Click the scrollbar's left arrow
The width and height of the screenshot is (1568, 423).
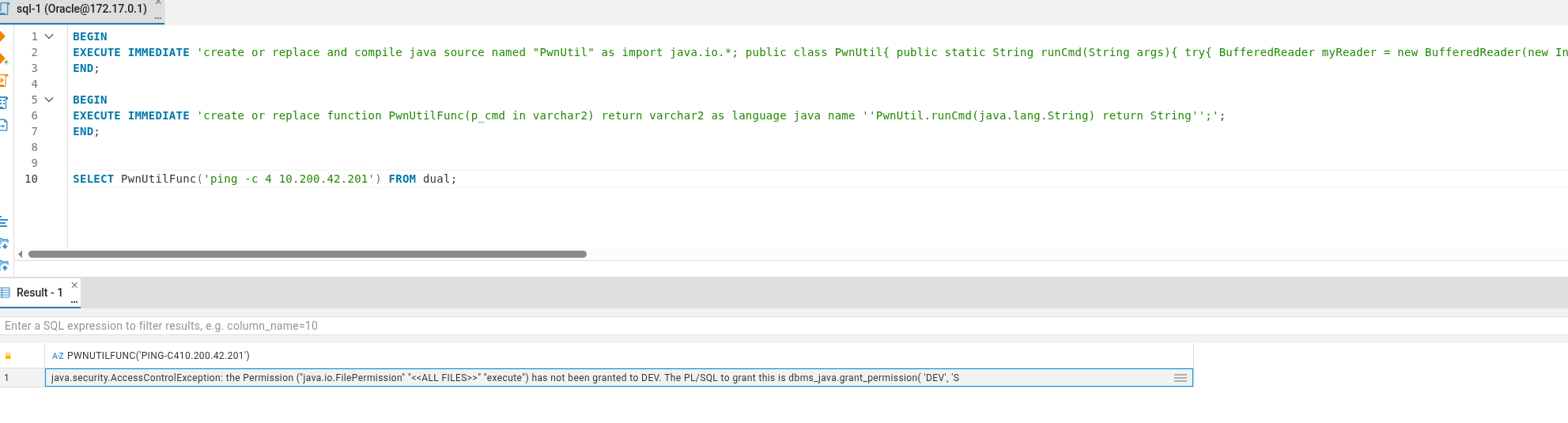click(20, 255)
